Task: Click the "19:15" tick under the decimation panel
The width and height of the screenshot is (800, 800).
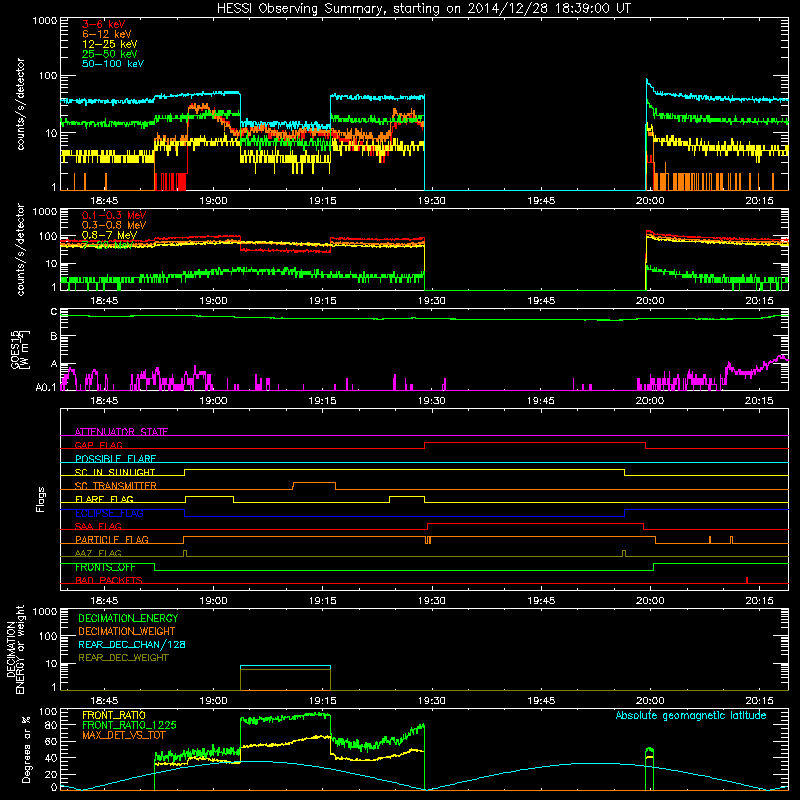Action: pos(322,701)
